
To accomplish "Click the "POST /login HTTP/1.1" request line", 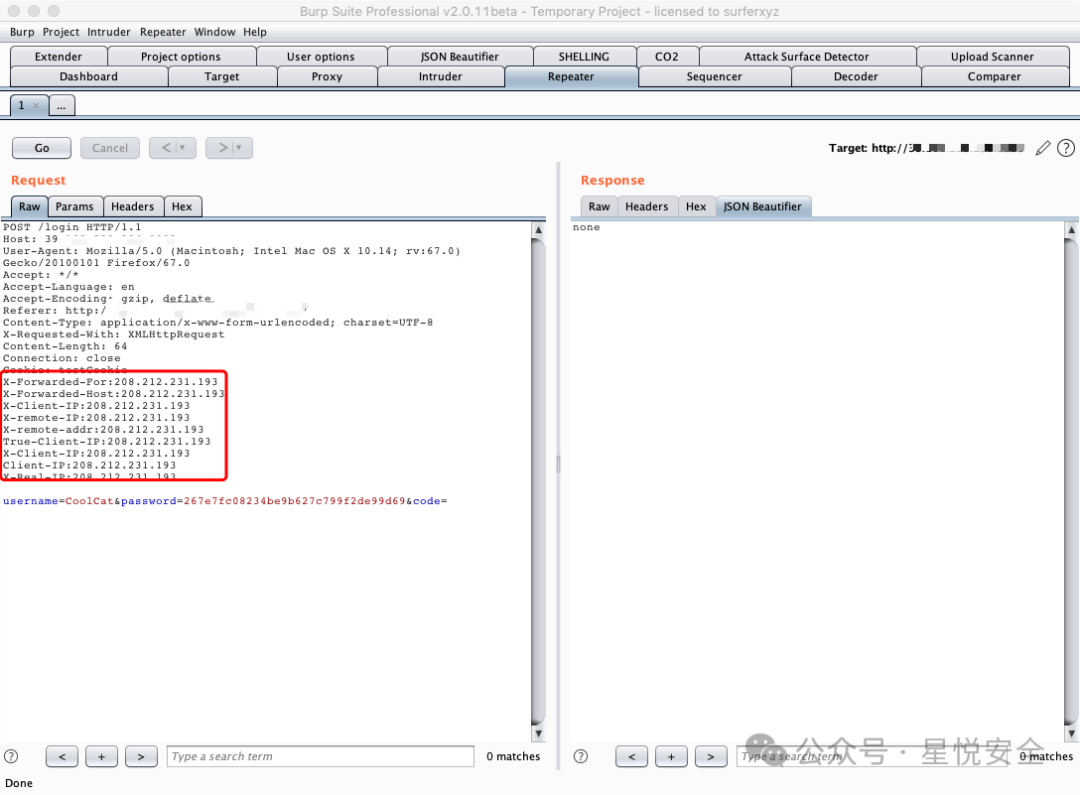I will tap(72, 227).
